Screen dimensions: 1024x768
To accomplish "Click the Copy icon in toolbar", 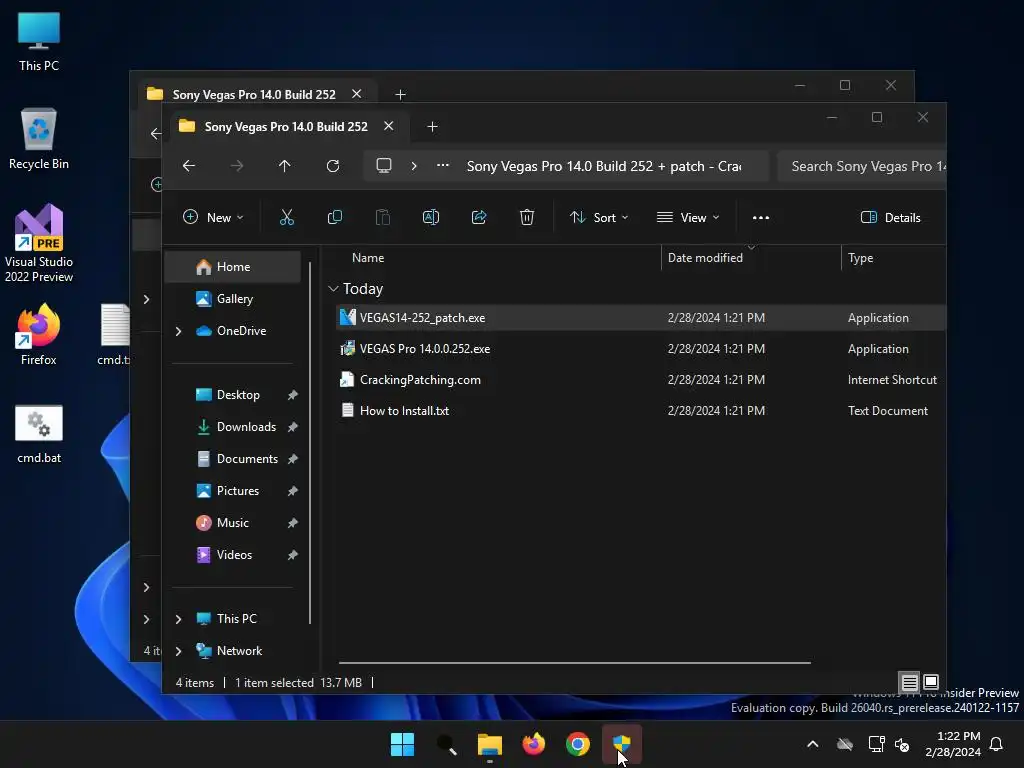I will click(334, 217).
